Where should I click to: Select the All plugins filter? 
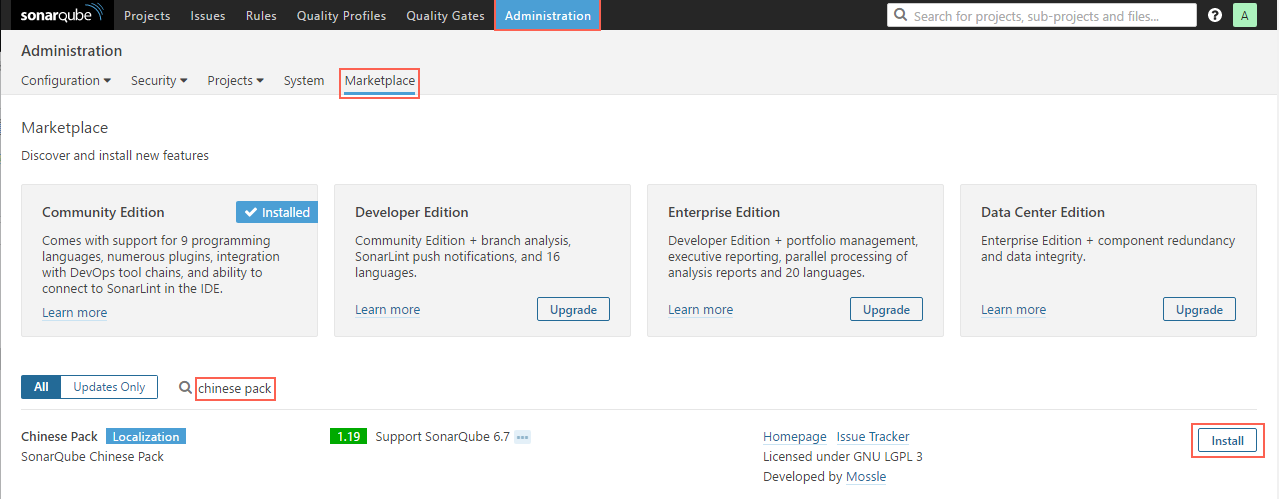point(41,387)
